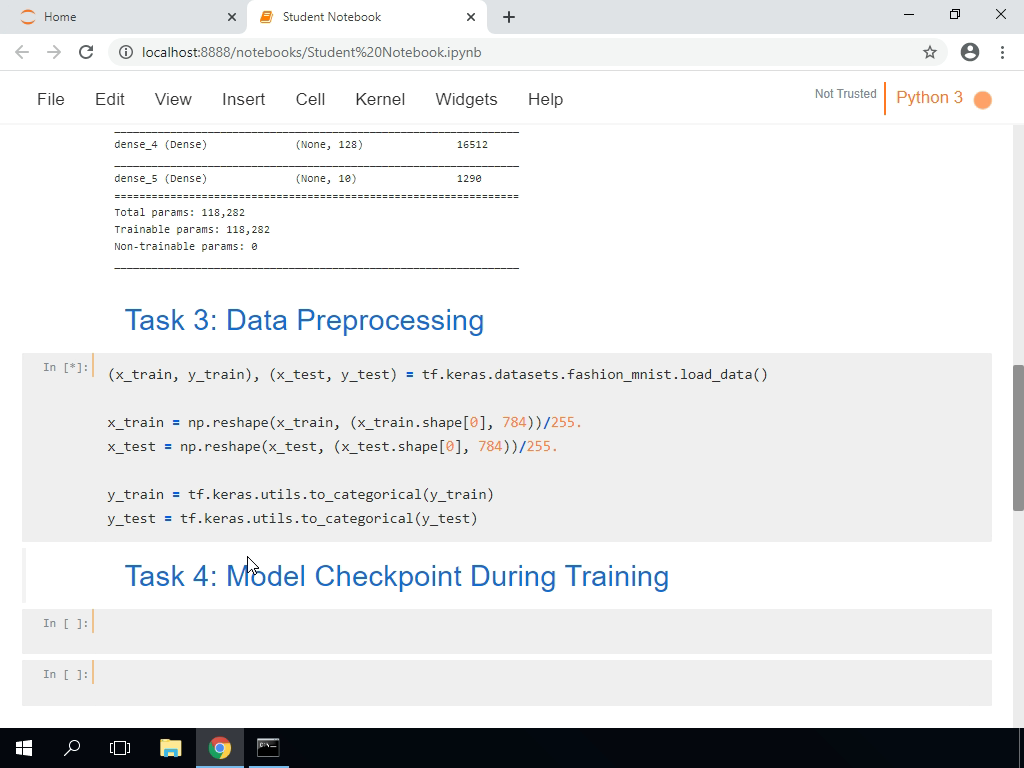Viewport: 1024px width, 768px height.
Task: Bookmark the page using the star icon
Action: 929,52
